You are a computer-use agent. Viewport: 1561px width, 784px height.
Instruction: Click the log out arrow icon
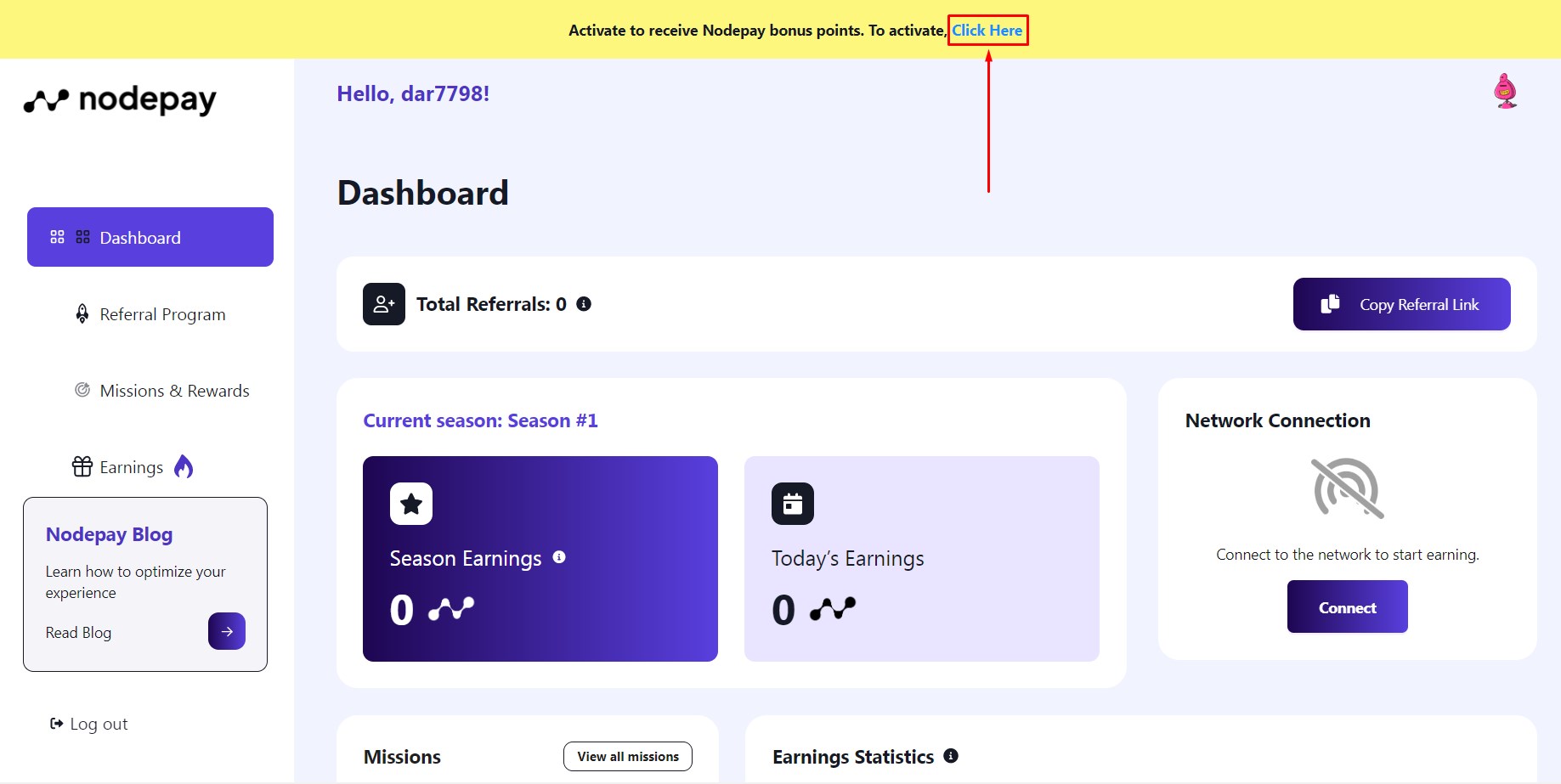[57, 724]
